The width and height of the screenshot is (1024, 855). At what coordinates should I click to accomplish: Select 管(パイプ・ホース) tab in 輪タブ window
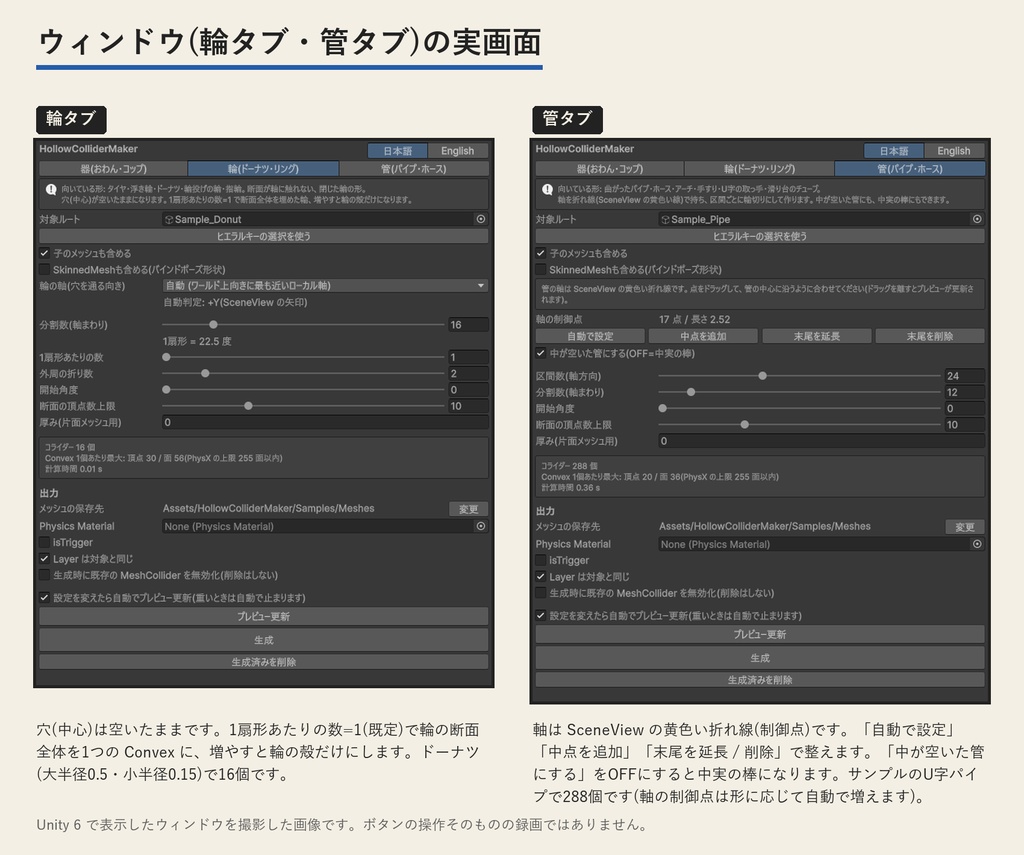[x=414, y=169]
